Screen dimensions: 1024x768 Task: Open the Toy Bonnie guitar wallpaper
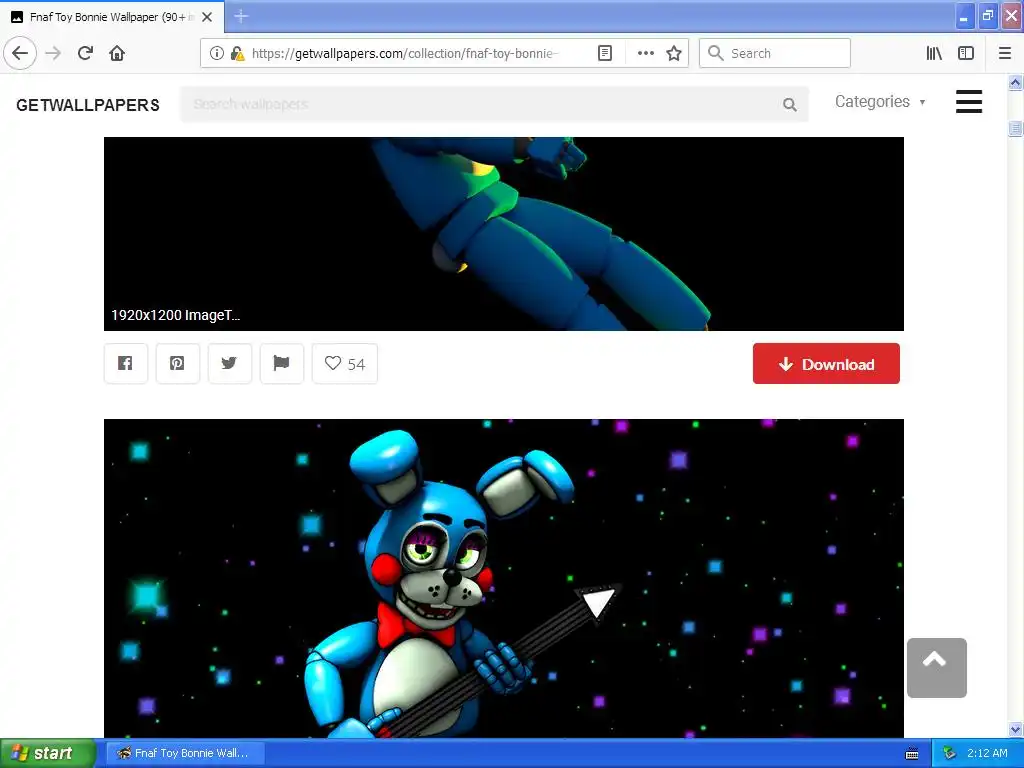tap(504, 579)
